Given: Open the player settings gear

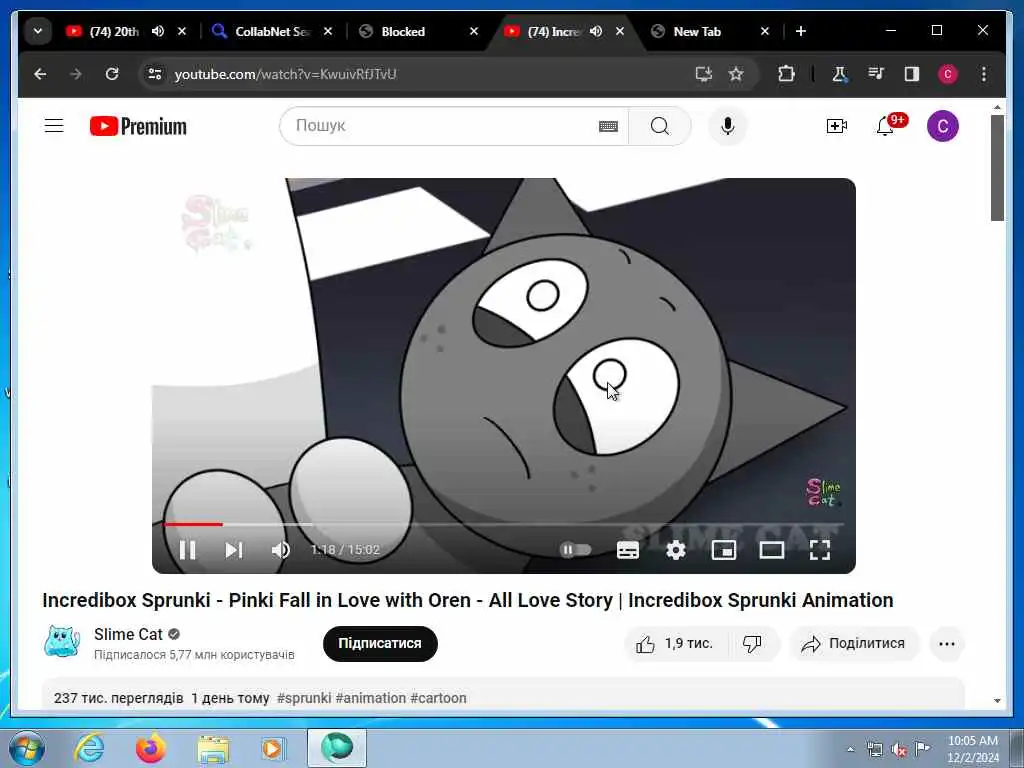Looking at the screenshot, I should [x=676, y=550].
